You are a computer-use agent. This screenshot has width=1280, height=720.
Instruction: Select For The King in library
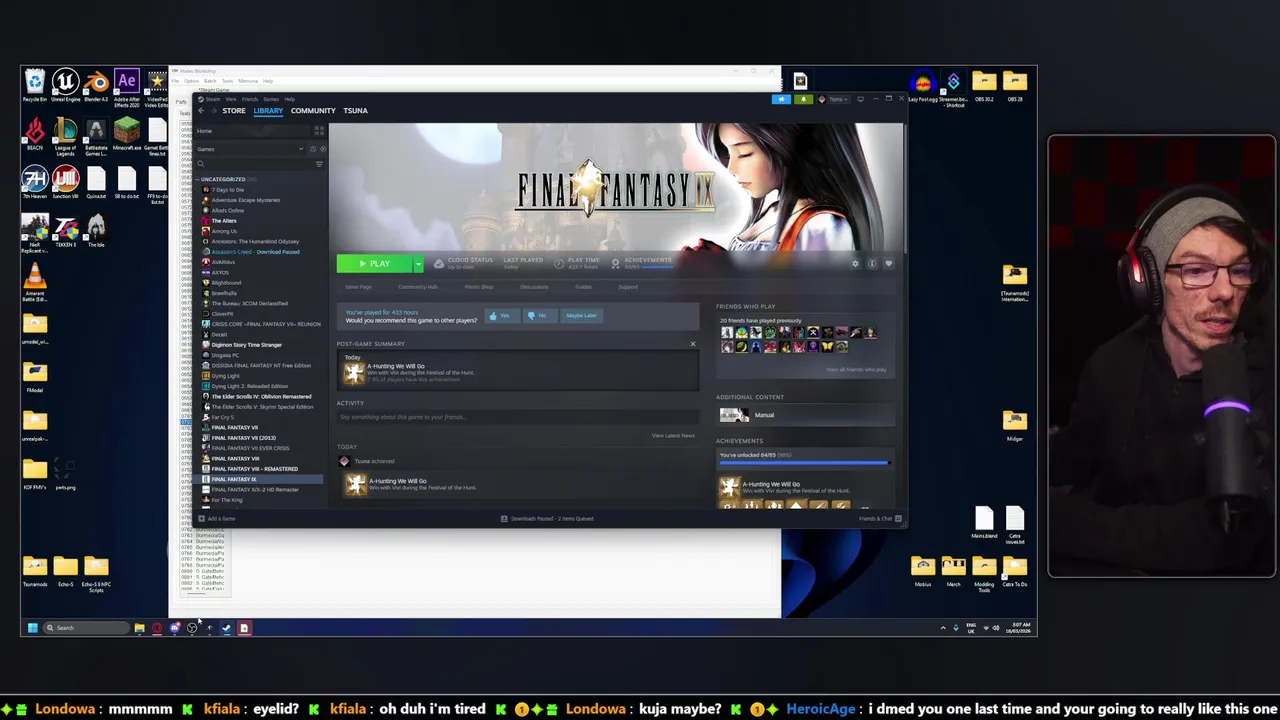pyautogui.click(x=226, y=500)
